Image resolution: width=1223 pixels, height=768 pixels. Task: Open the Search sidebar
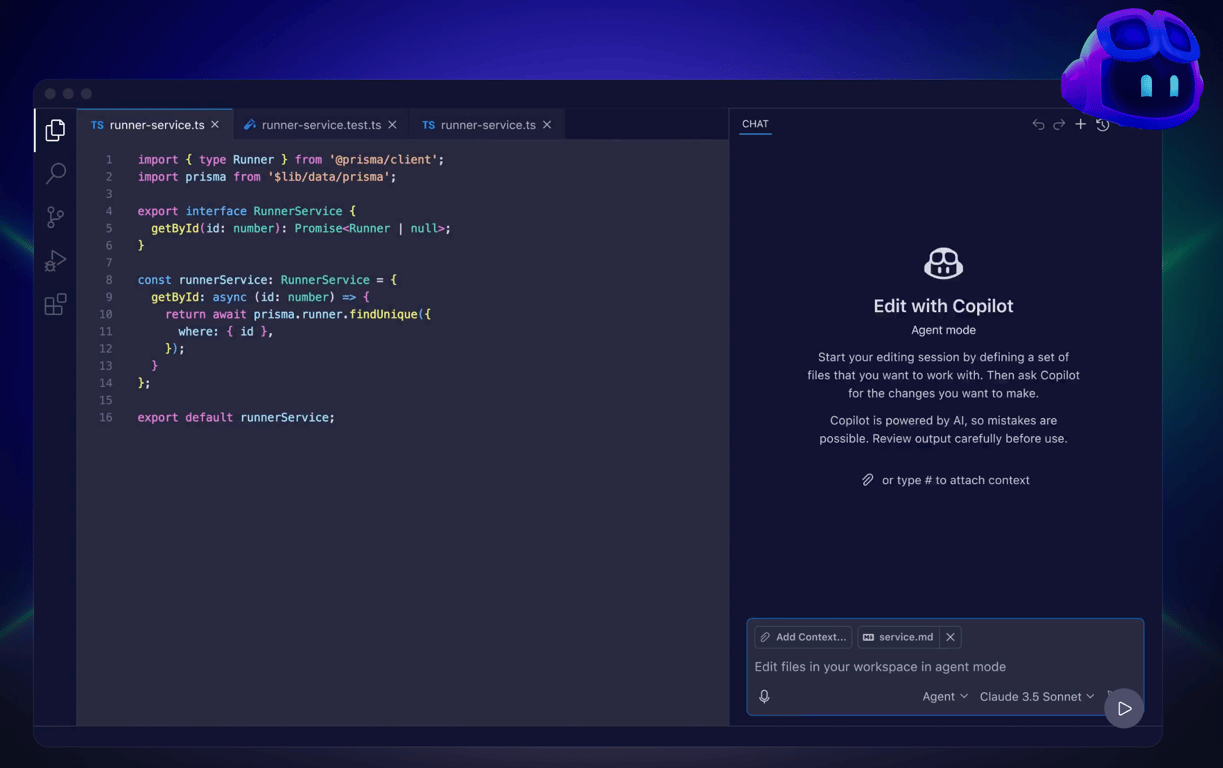(55, 173)
